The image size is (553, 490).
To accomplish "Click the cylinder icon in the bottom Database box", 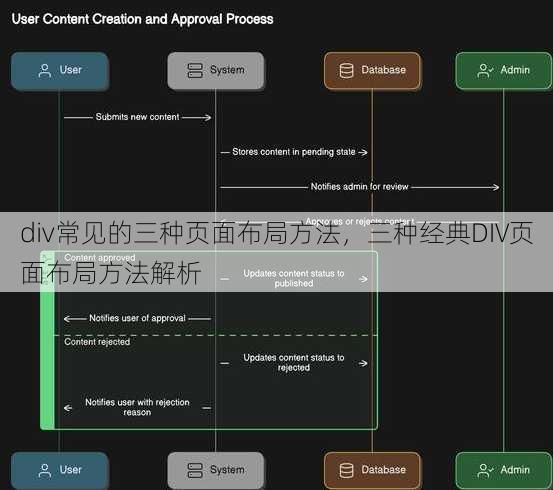I will point(346,471).
